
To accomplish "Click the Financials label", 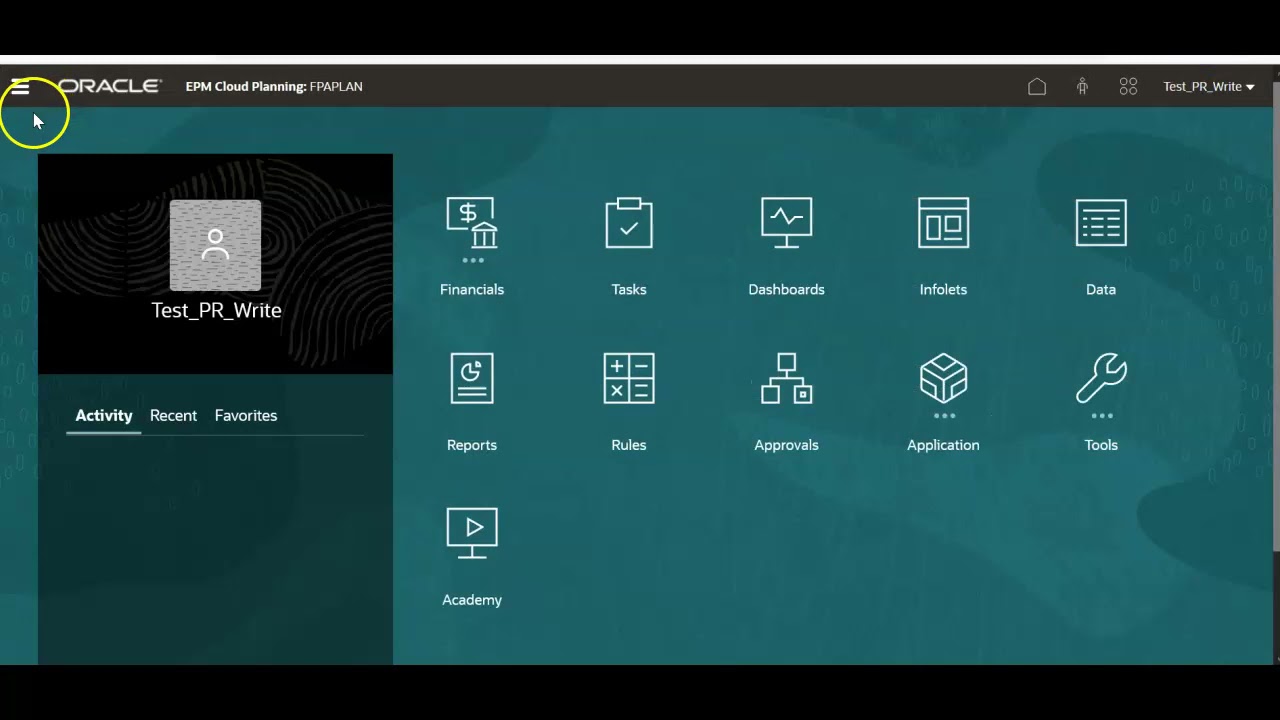I will point(472,289).
